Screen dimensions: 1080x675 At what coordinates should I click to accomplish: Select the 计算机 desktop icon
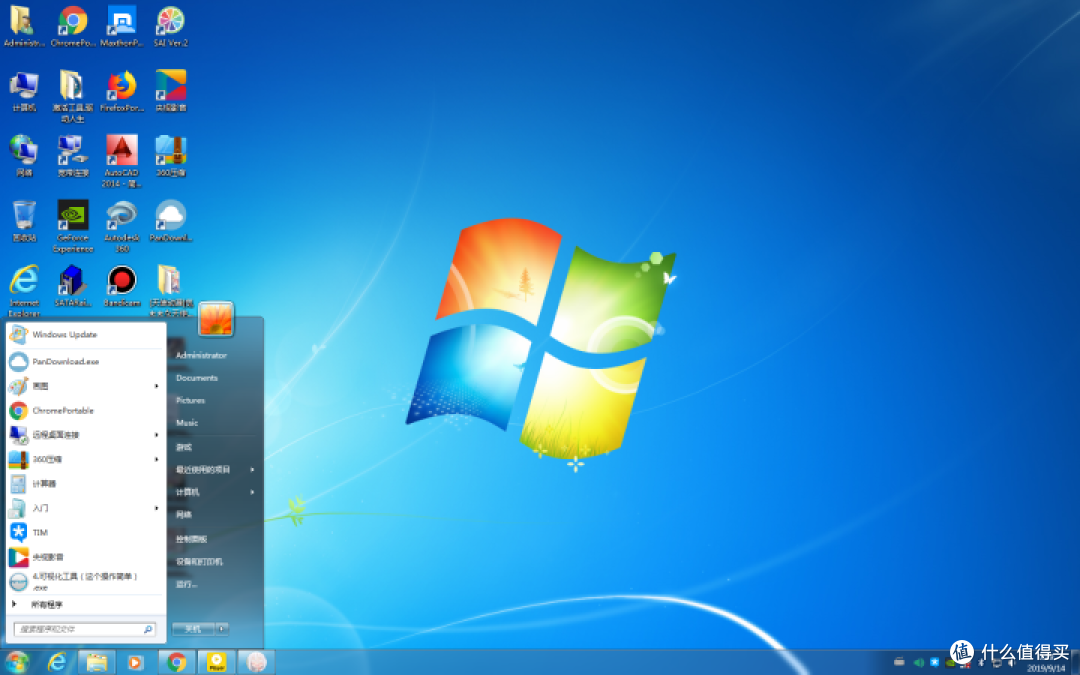pos(23,91)
